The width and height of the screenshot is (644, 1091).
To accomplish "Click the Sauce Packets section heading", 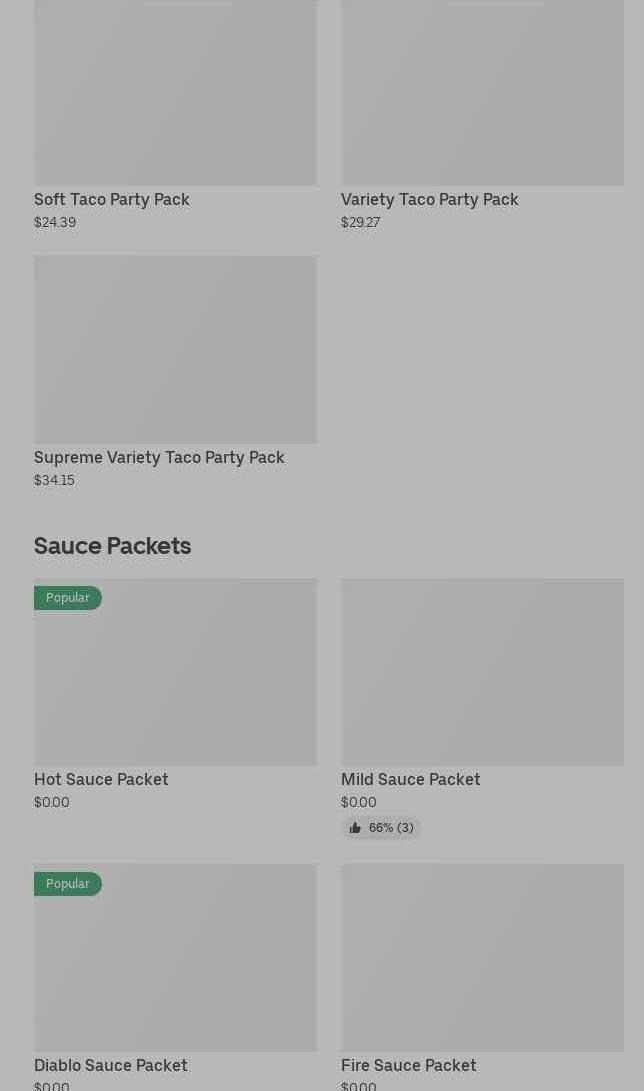I will 112,545.
